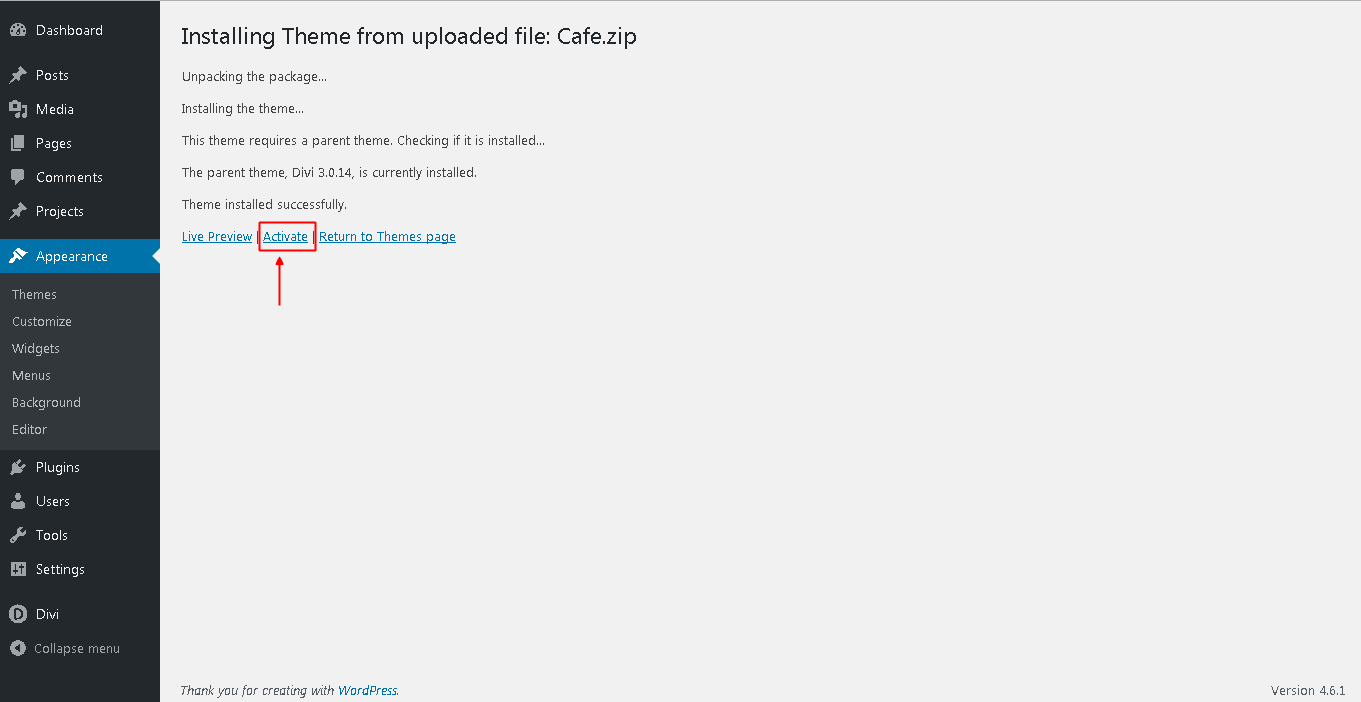Collapse the admin sidebar menu
The height and width of the screenshot is (702, 1361).
[65, 648]
